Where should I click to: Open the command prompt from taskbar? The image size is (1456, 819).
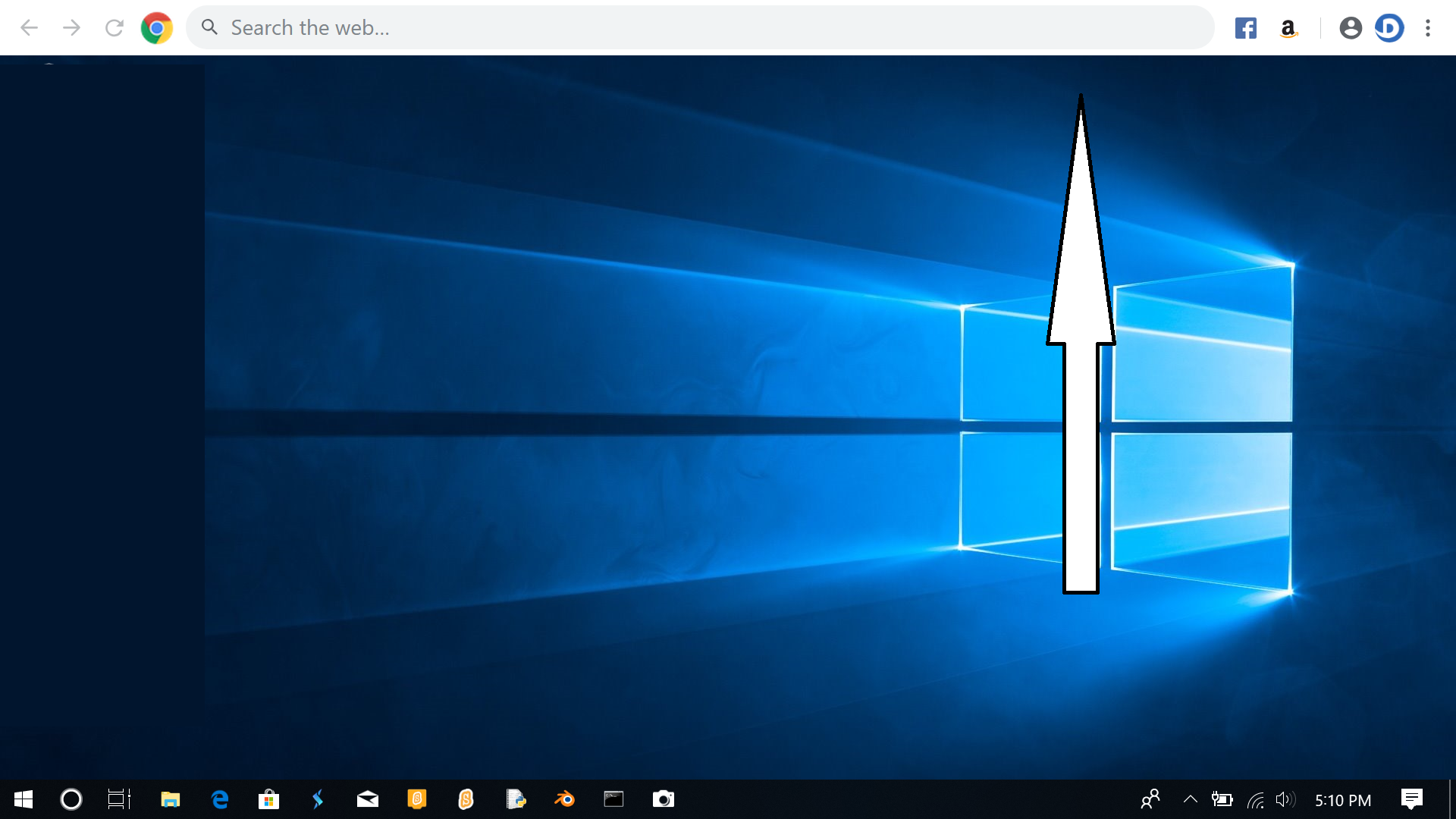613,799
